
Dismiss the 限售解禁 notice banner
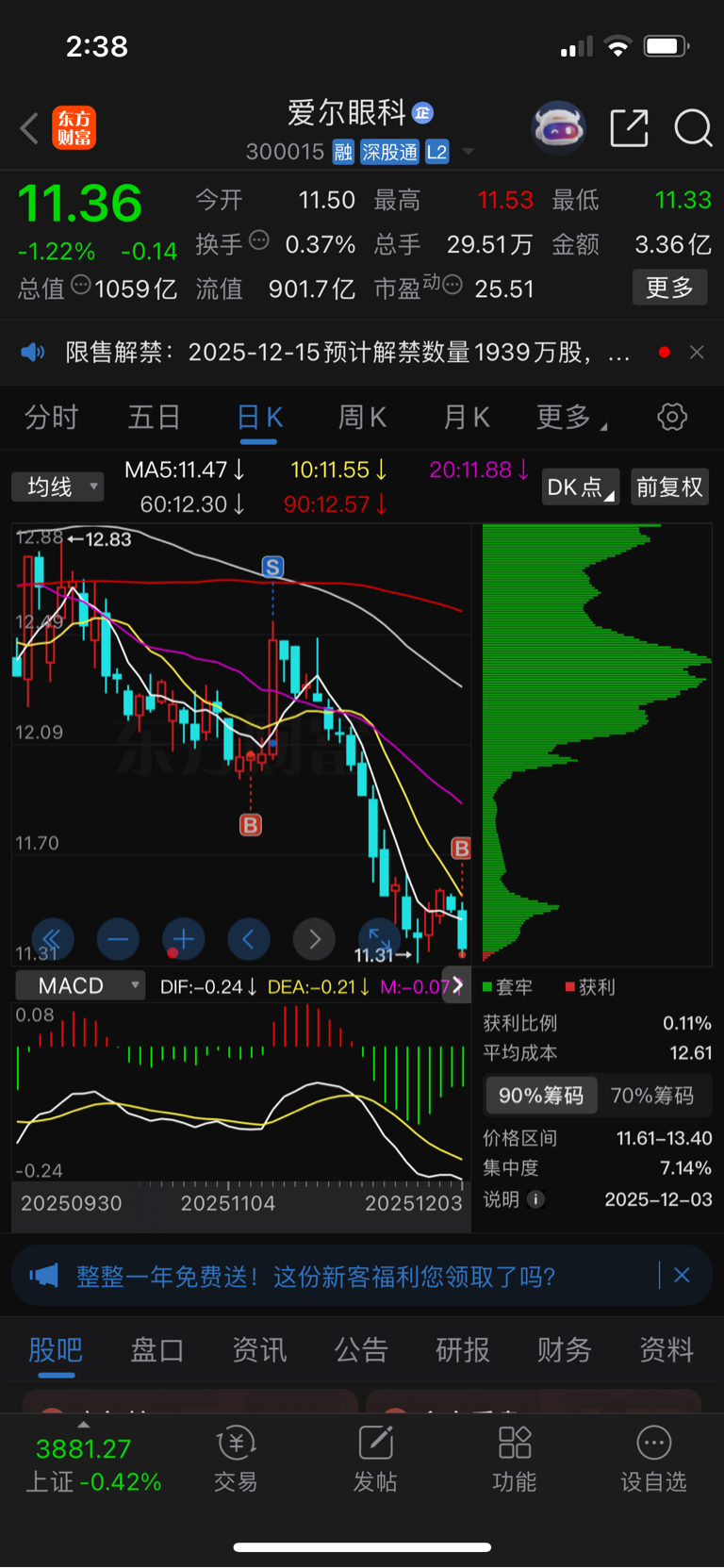point(697,352)
